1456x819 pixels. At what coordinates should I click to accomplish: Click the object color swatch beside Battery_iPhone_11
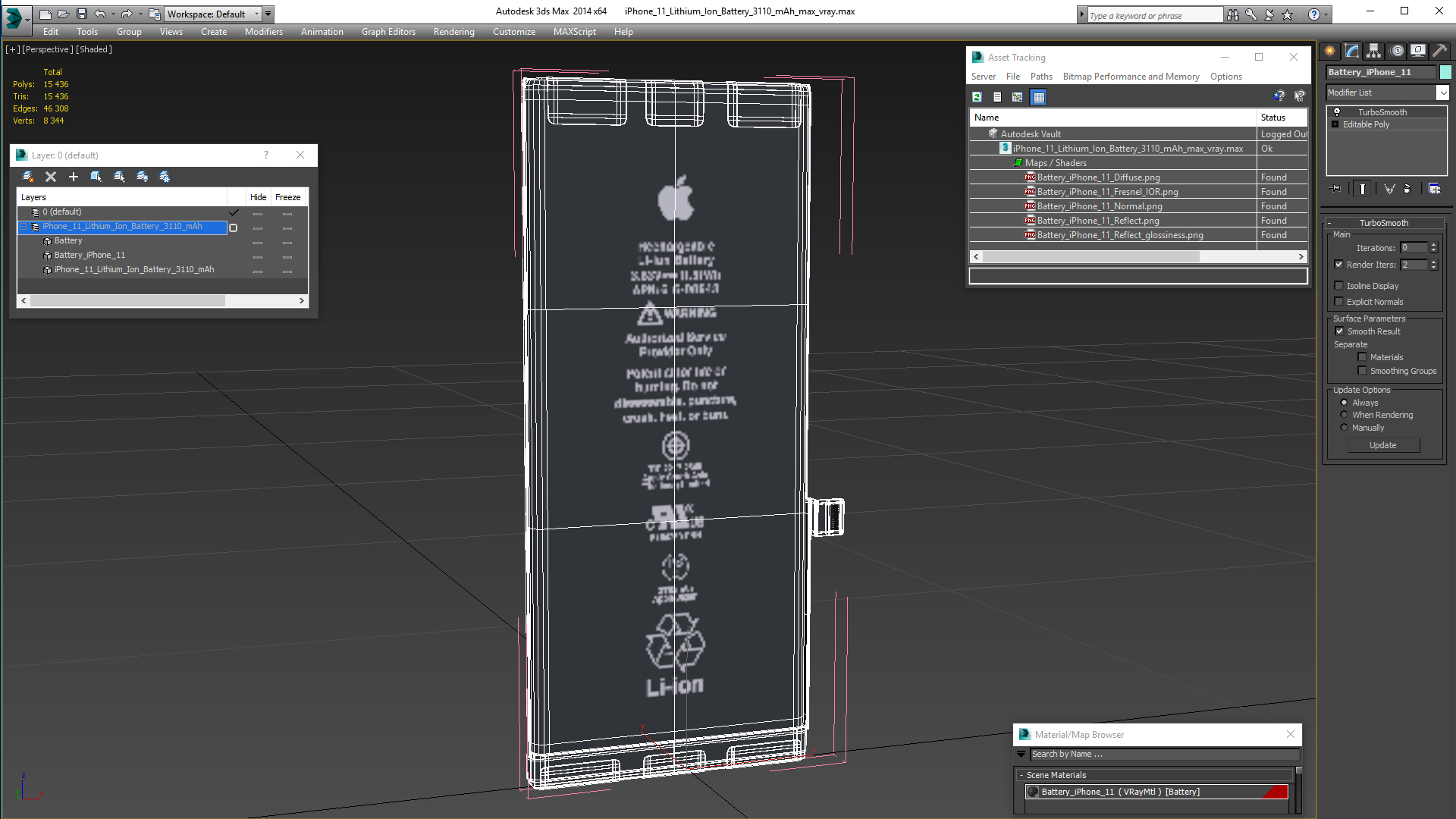click(x=1445, y=72)
